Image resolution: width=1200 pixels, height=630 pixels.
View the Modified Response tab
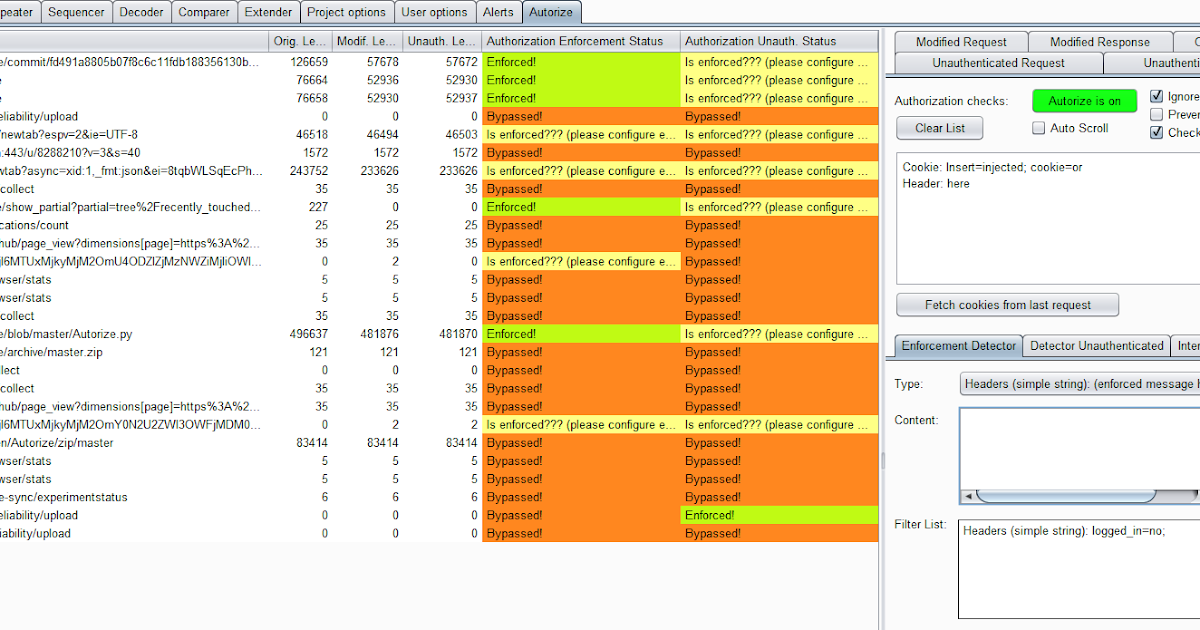pyautogui.click(x=1100, y=41)
